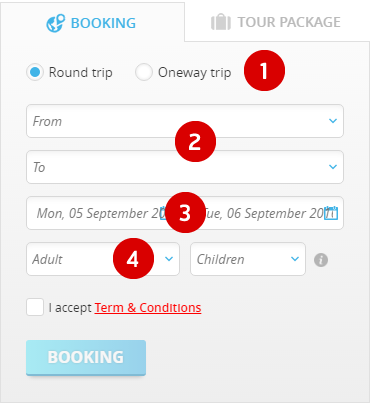Open the Children count dropdown

[x=248, y=259]
